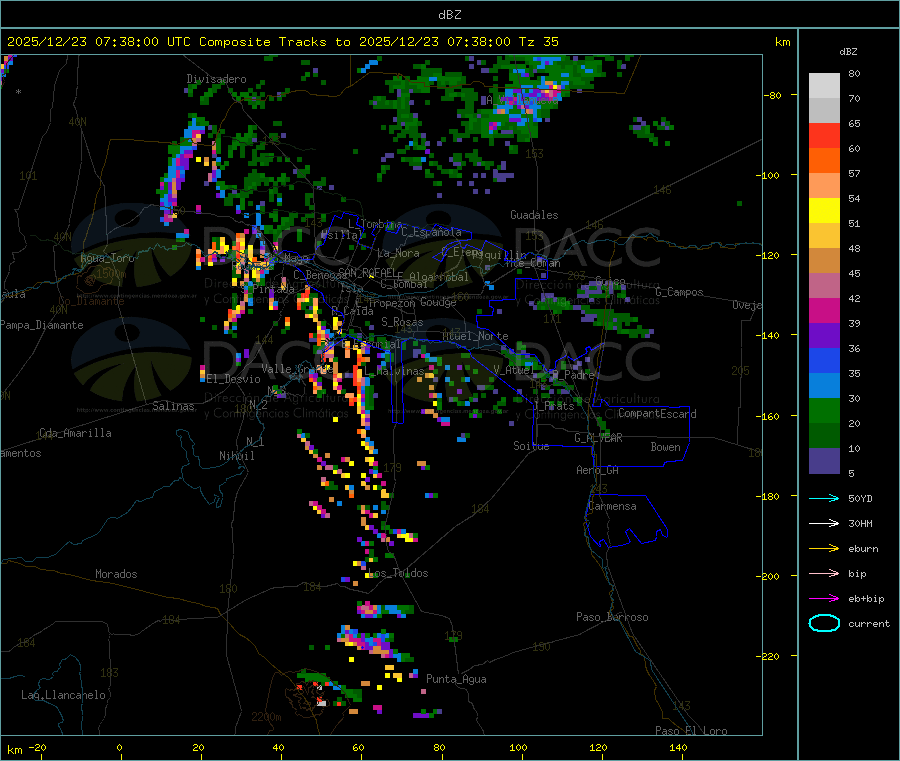Click the 'Morados' map label
Screen dimensions: 900x761
[x=116, y=574]
